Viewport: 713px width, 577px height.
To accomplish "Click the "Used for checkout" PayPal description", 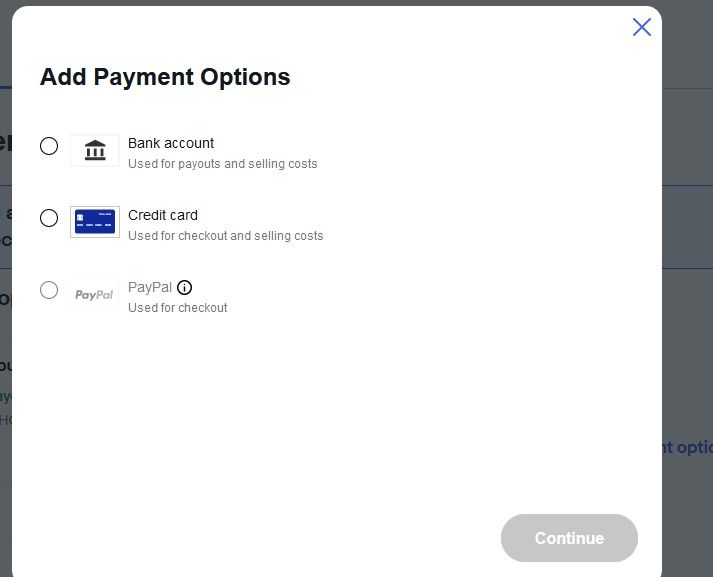I will pyautogui.click(x=177, y=308).
